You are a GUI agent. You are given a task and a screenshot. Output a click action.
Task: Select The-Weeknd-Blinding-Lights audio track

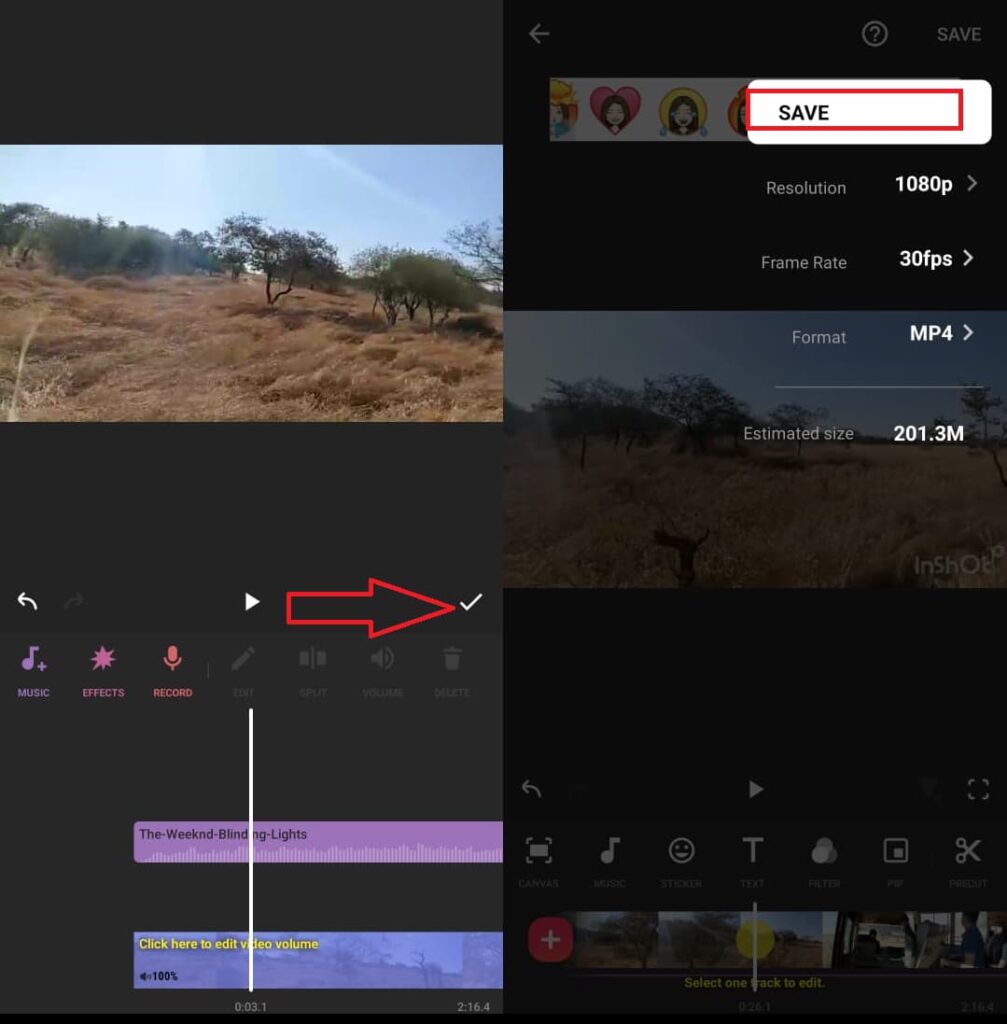click(318, 842)
